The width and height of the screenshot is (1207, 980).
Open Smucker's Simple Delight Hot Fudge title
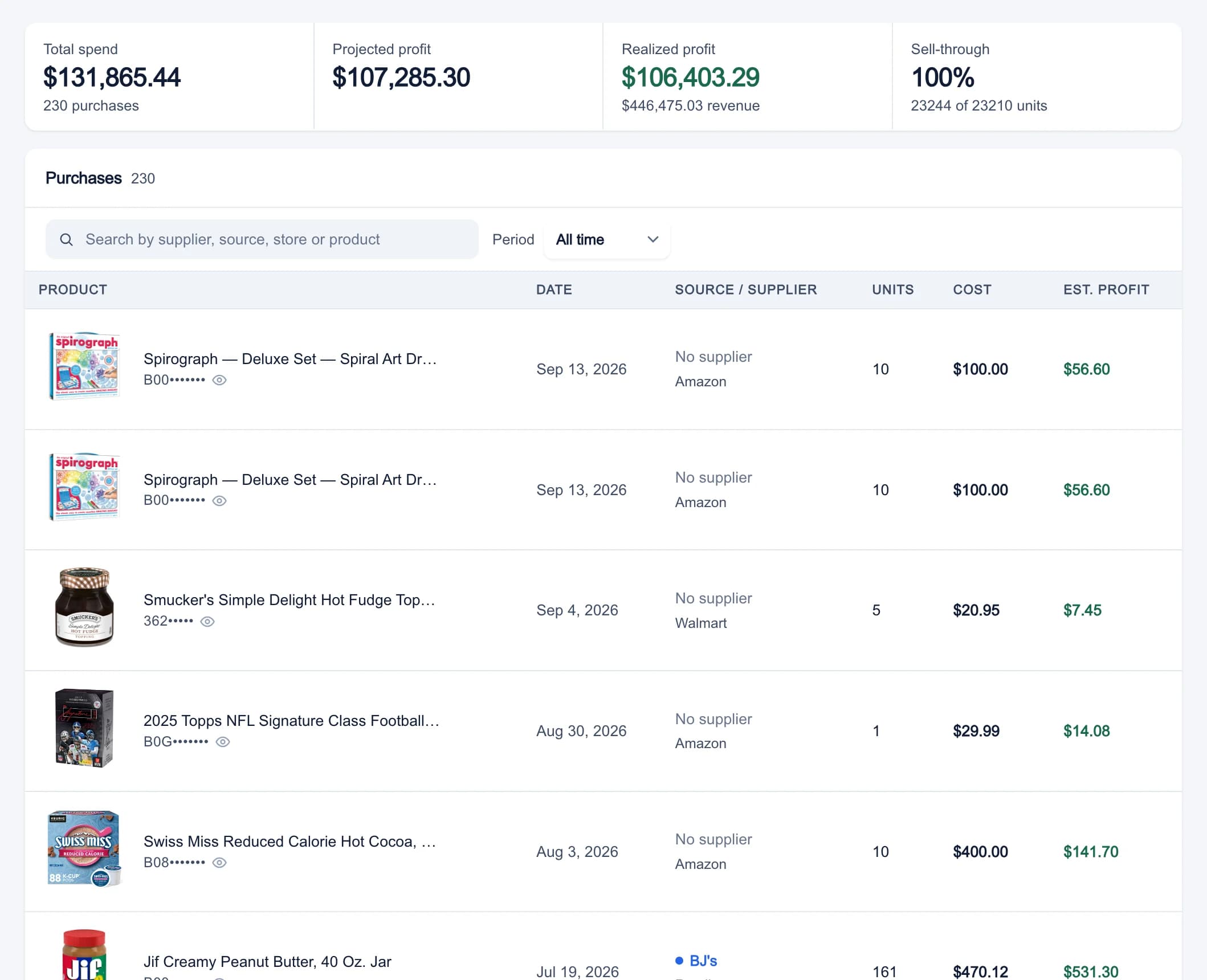click(x=289, y=600)
